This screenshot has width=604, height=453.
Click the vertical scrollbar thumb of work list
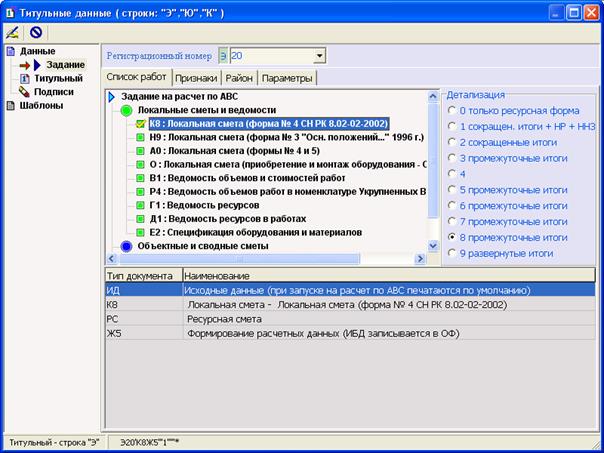433,160
